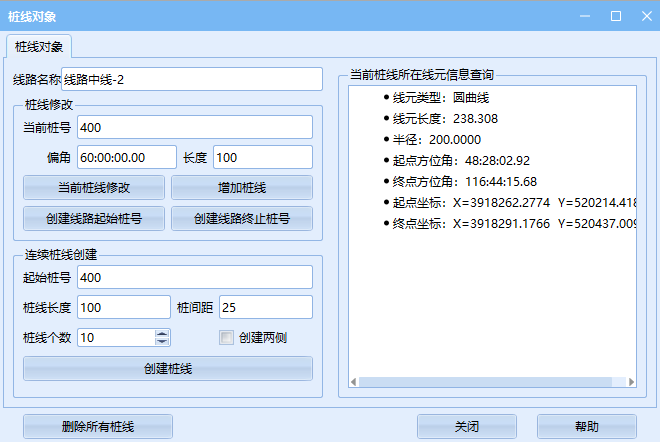This screenshot has height=442, width=660.
Task: Decrease 桩线个数 with the down arrow
Action: pos(162,342)
